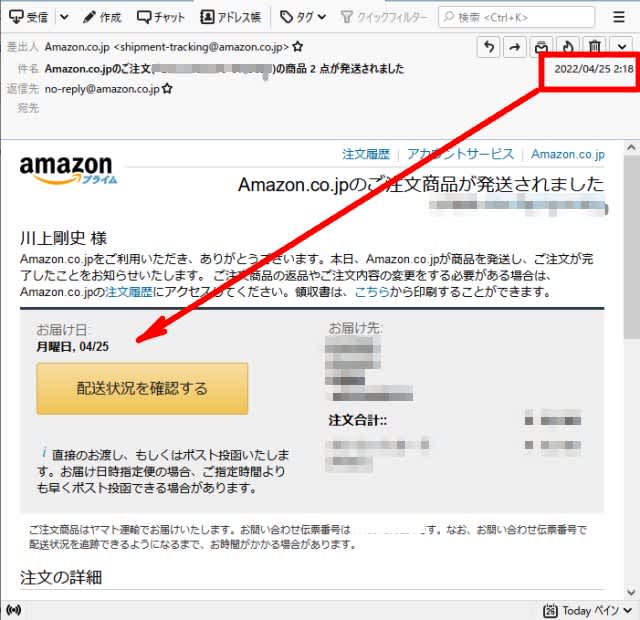Click the message pane vertical scrollbar
The width and height of the screenshot is (640, 620).
pyautogui.click(x=631, y=245)
